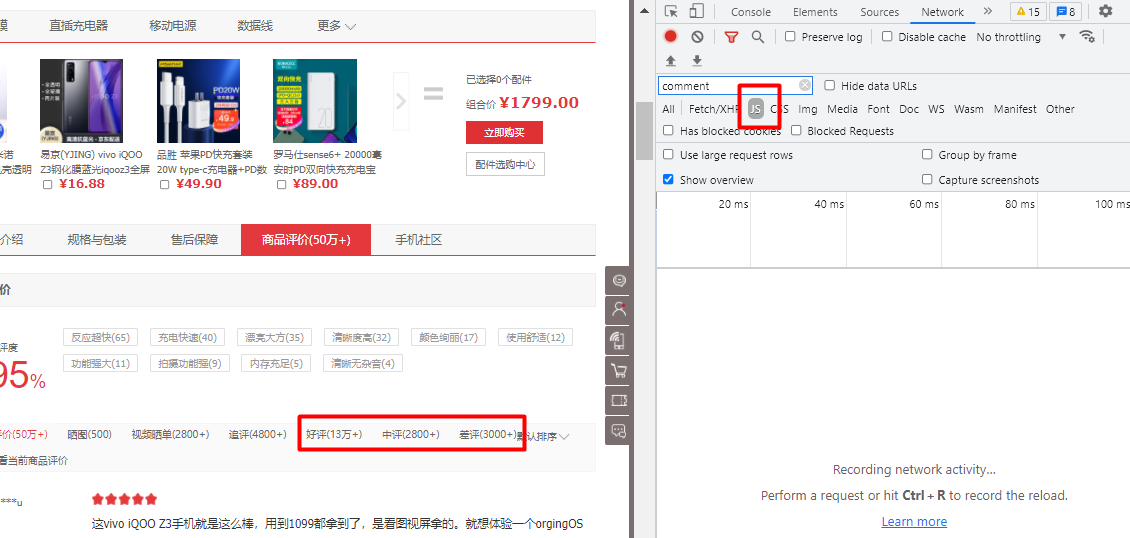This screenshot has height=538, width=1130.
Task: Open the user account sidebar icon
Action: click(x=619, y=310)
